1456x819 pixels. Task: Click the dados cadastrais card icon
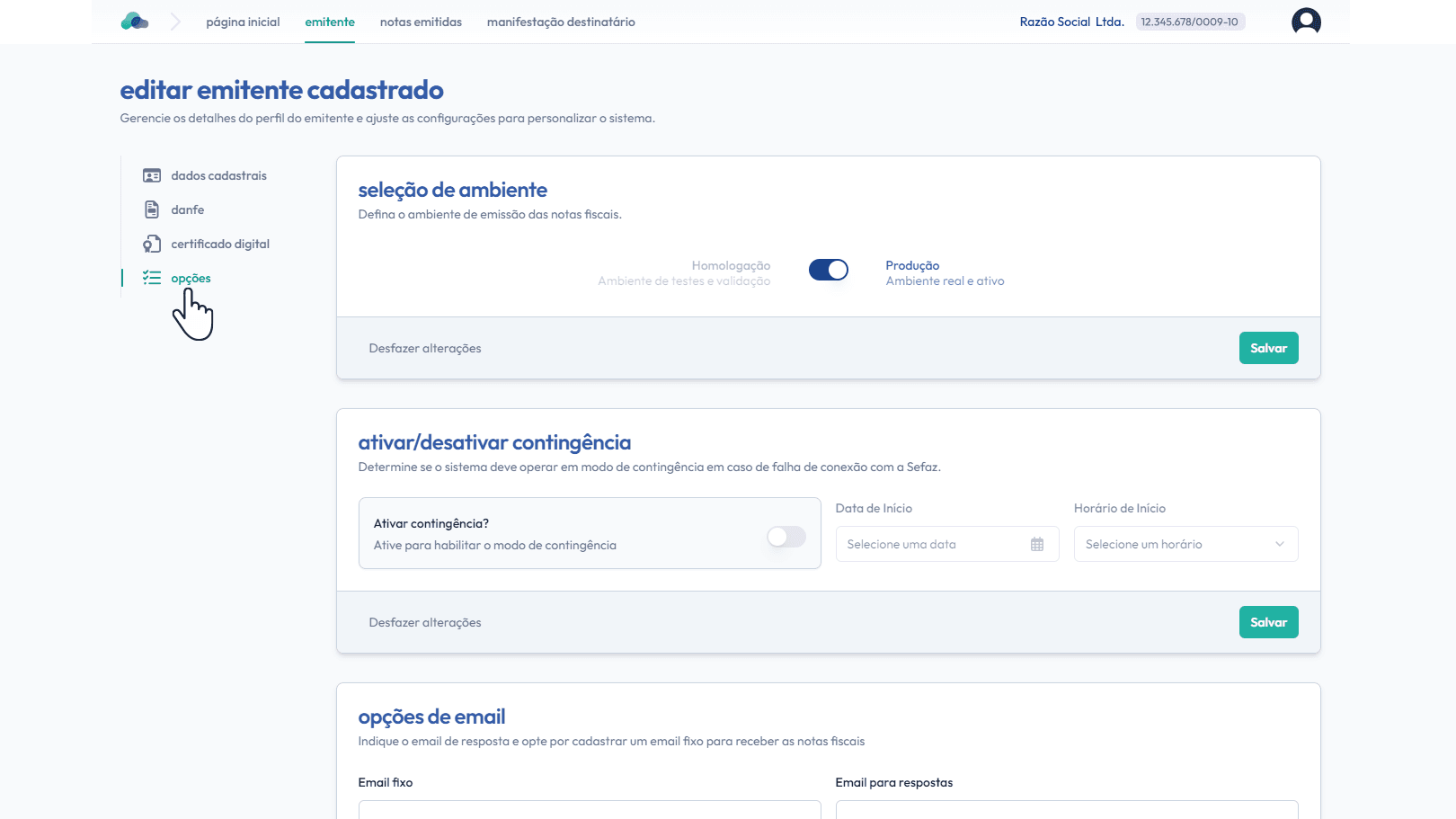(x=152, y=176)
